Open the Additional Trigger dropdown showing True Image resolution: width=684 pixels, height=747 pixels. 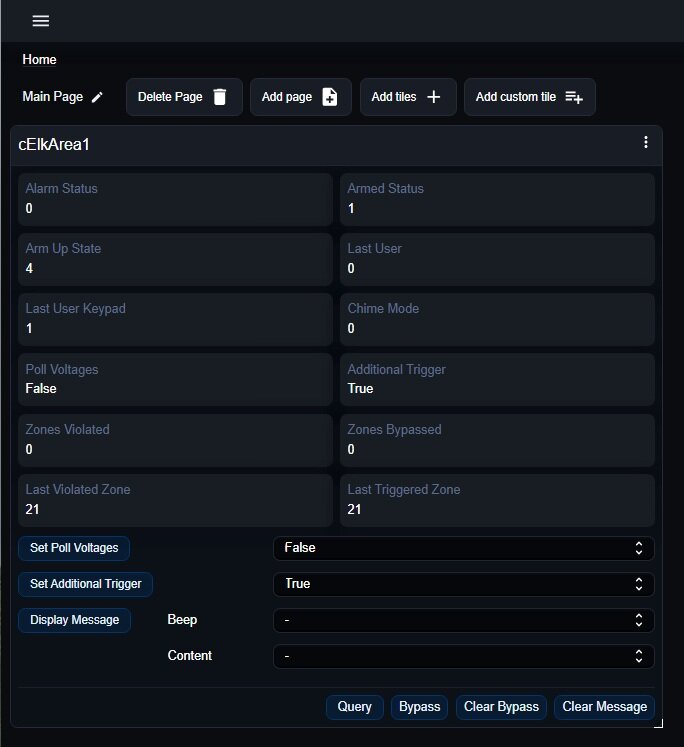pyautogui.click(x=463, y=584)
